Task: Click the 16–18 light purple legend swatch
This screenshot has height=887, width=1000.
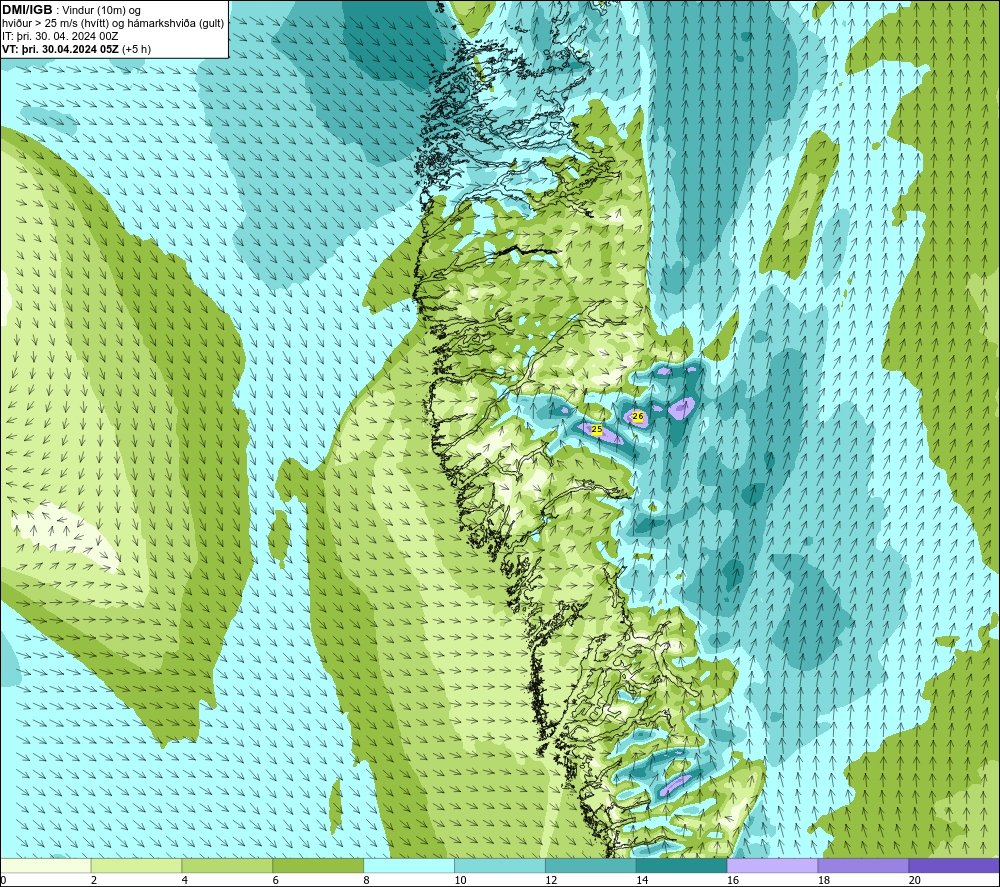Action: 772,865
